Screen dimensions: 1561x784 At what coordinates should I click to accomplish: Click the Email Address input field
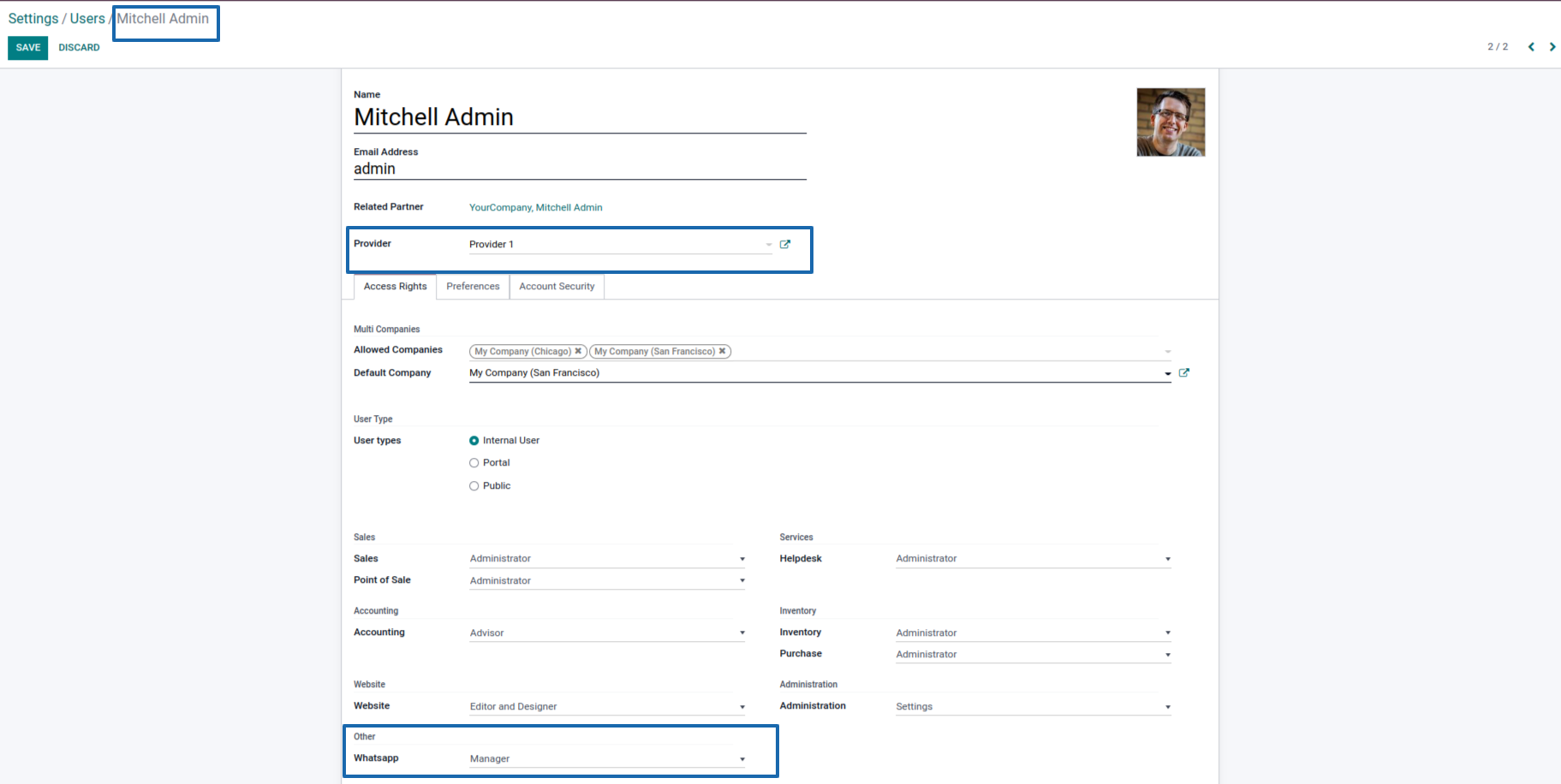[x=579, y=169]
